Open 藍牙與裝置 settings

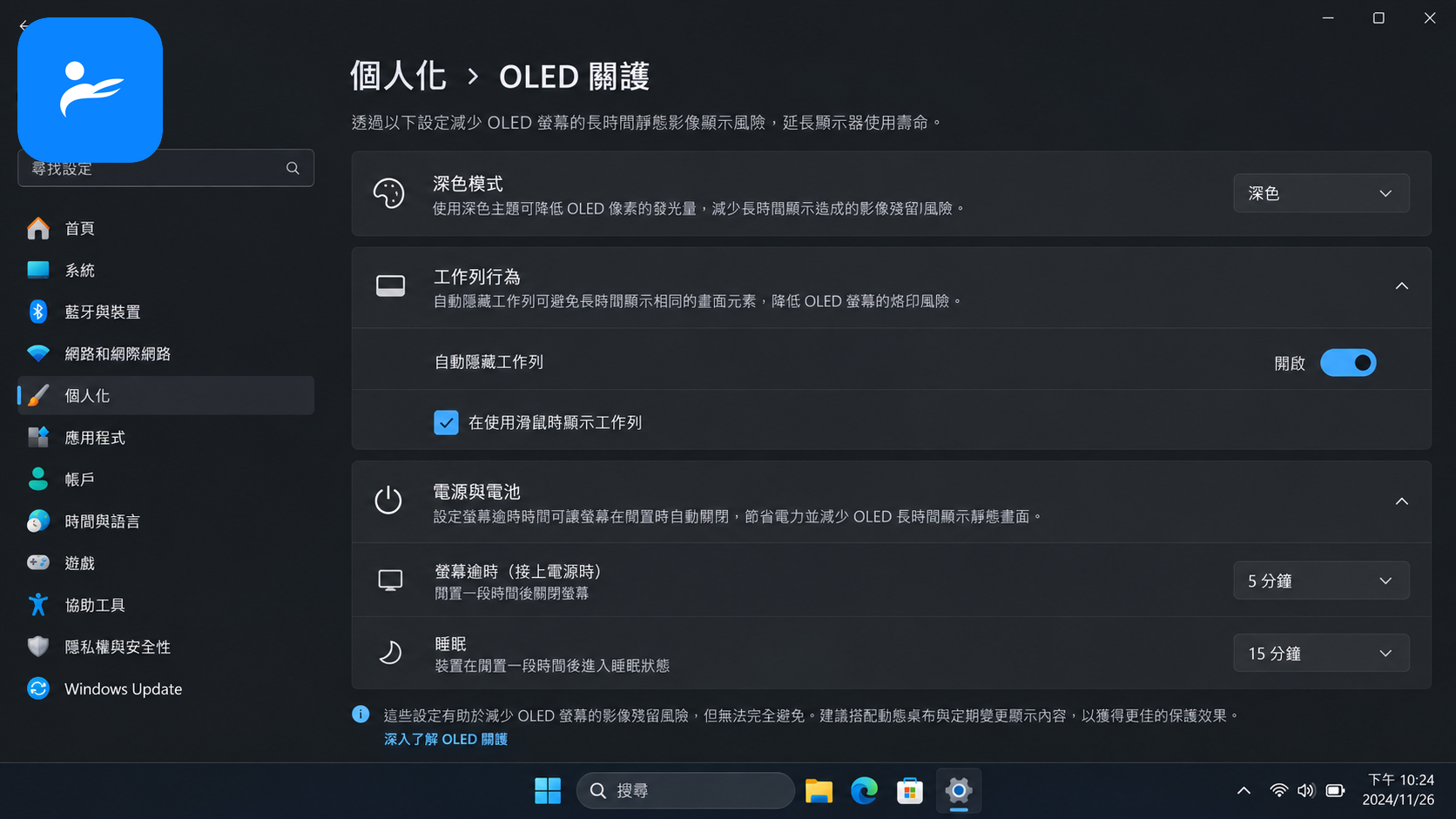165,312
